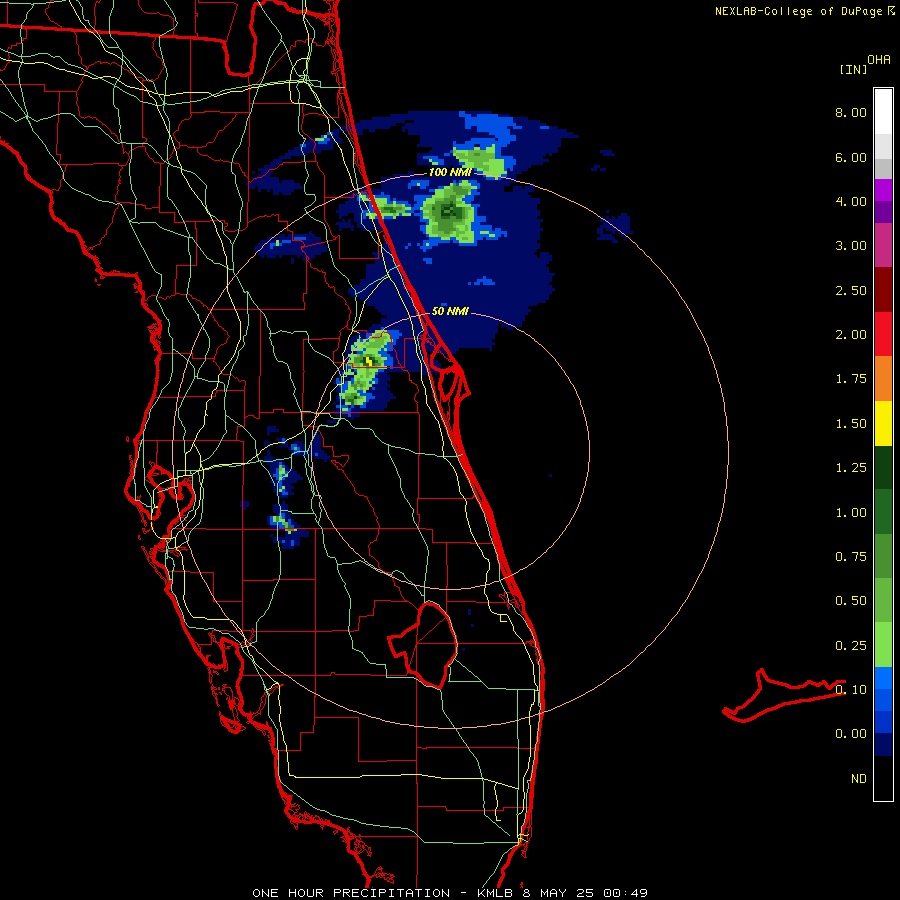Click the 1.75 legend value

[851, 379]
